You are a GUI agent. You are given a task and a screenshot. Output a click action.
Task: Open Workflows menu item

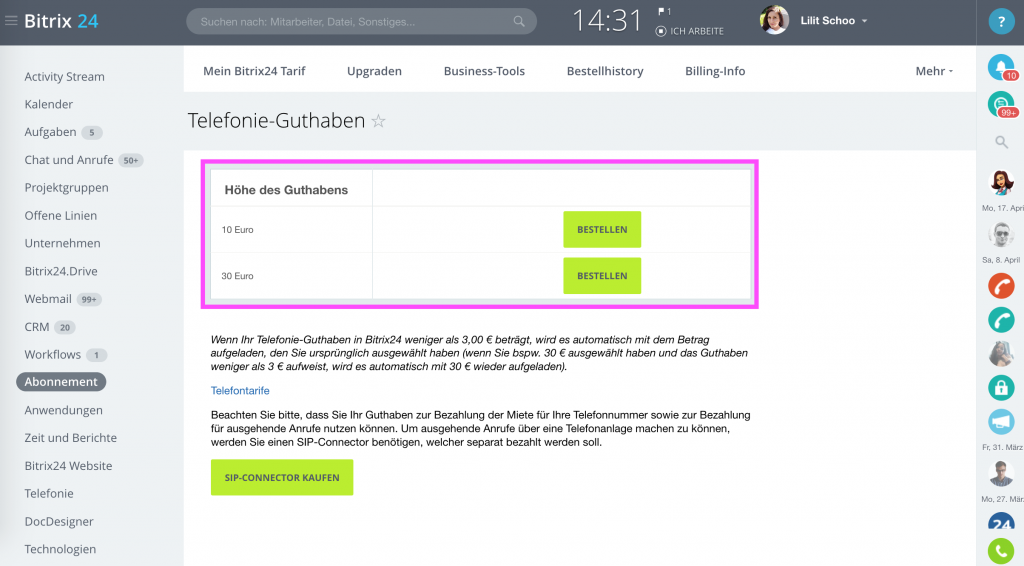[52, 354]
